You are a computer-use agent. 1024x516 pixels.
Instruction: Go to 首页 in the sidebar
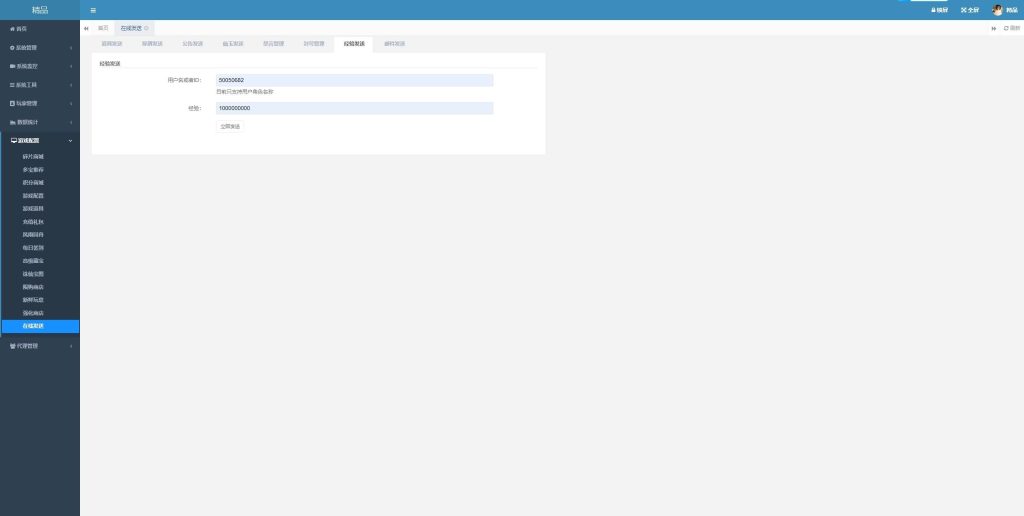pyautogui.click(x=20, y=29)
